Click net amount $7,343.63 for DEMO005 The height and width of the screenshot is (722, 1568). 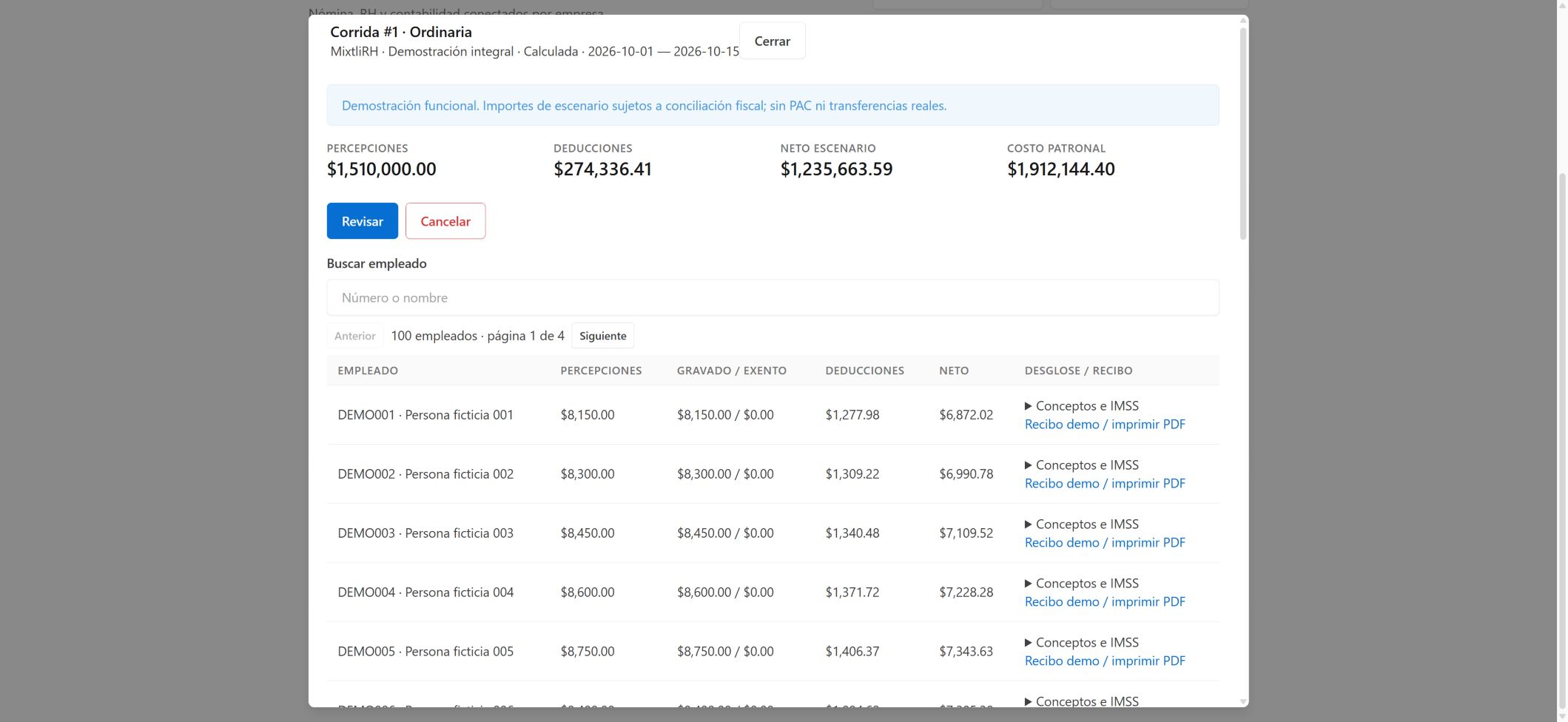(x=966, y=652)
